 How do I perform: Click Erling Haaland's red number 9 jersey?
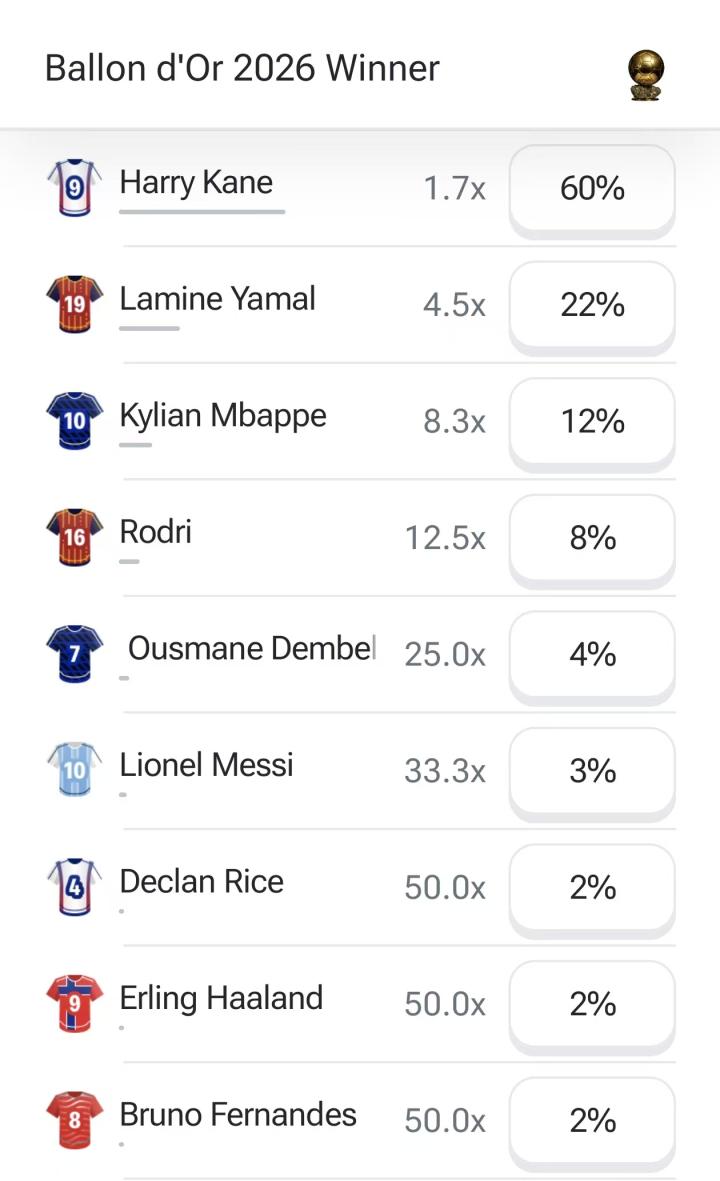pos(75,1003)
